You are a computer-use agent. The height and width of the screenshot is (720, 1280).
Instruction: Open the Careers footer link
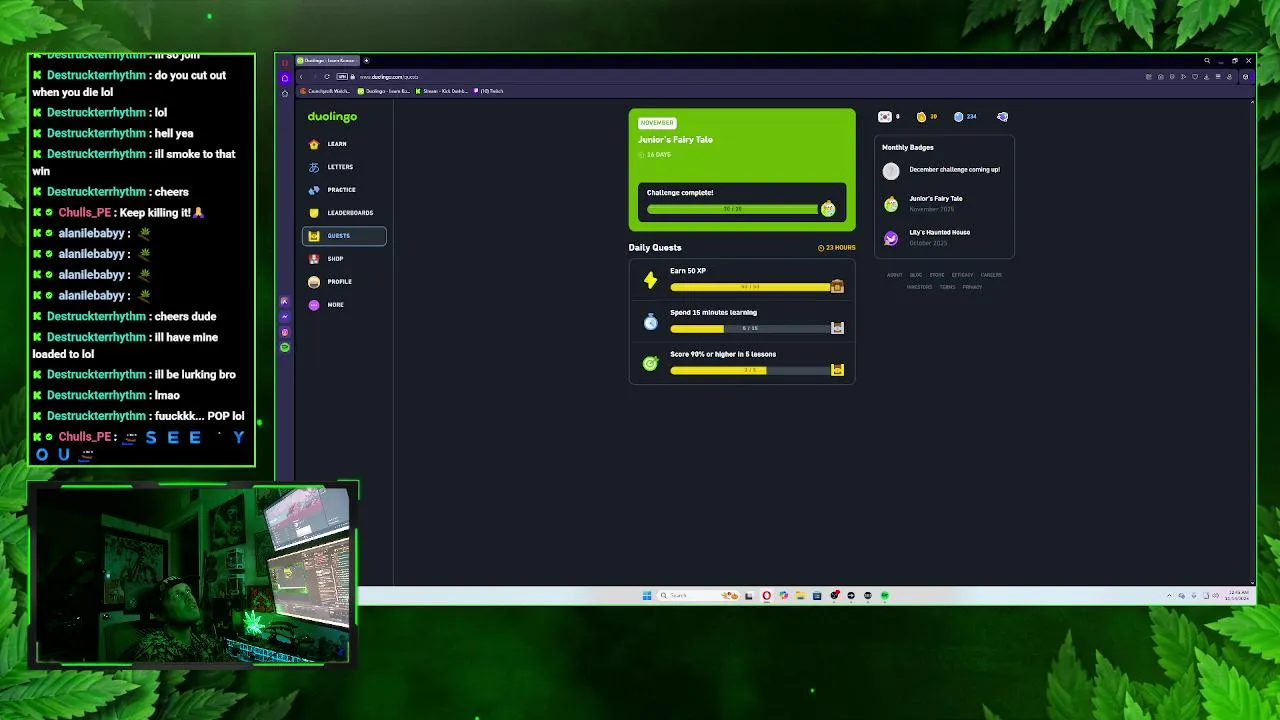(991, 275)
